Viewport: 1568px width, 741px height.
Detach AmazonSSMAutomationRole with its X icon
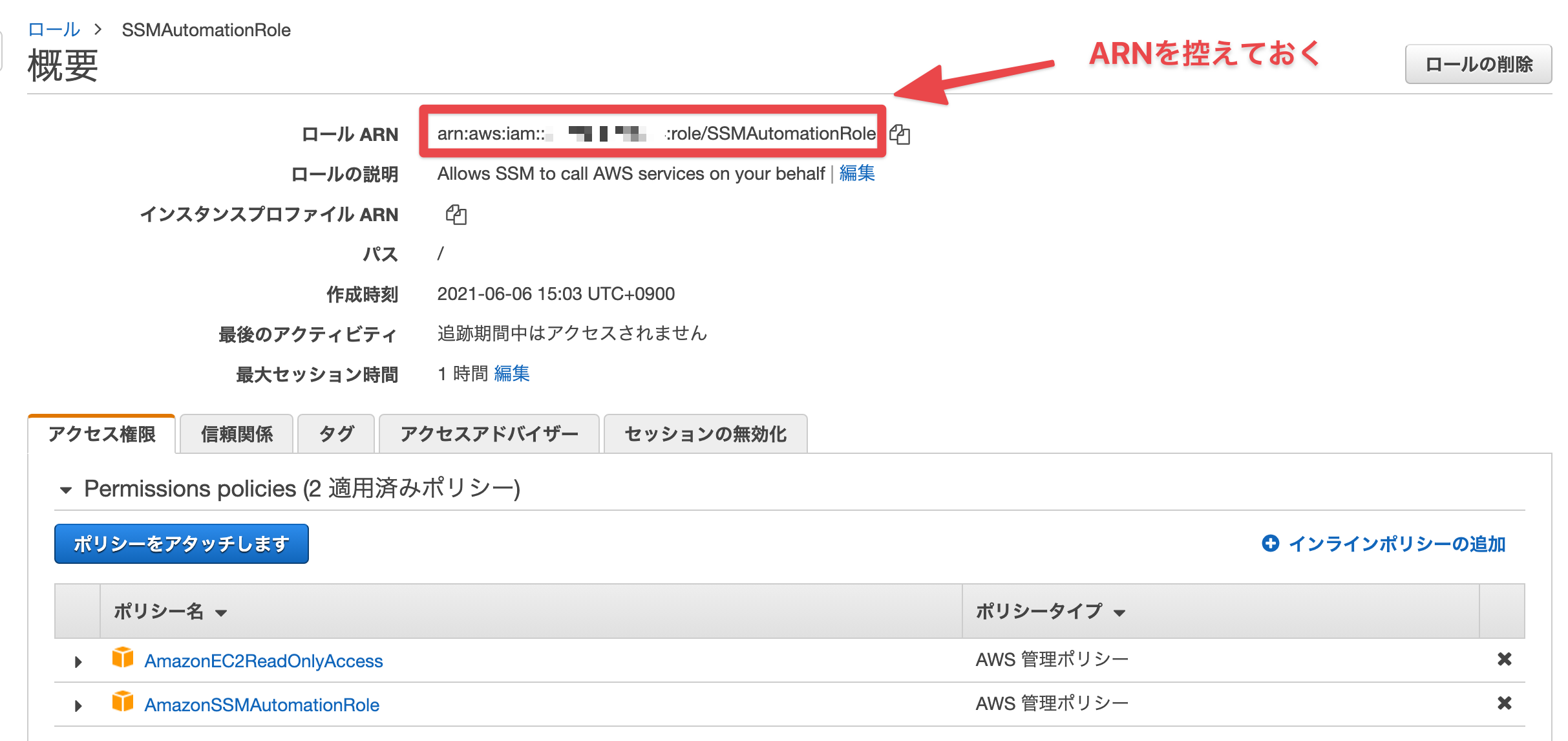pyautogui.click(x=1505, y=703)
